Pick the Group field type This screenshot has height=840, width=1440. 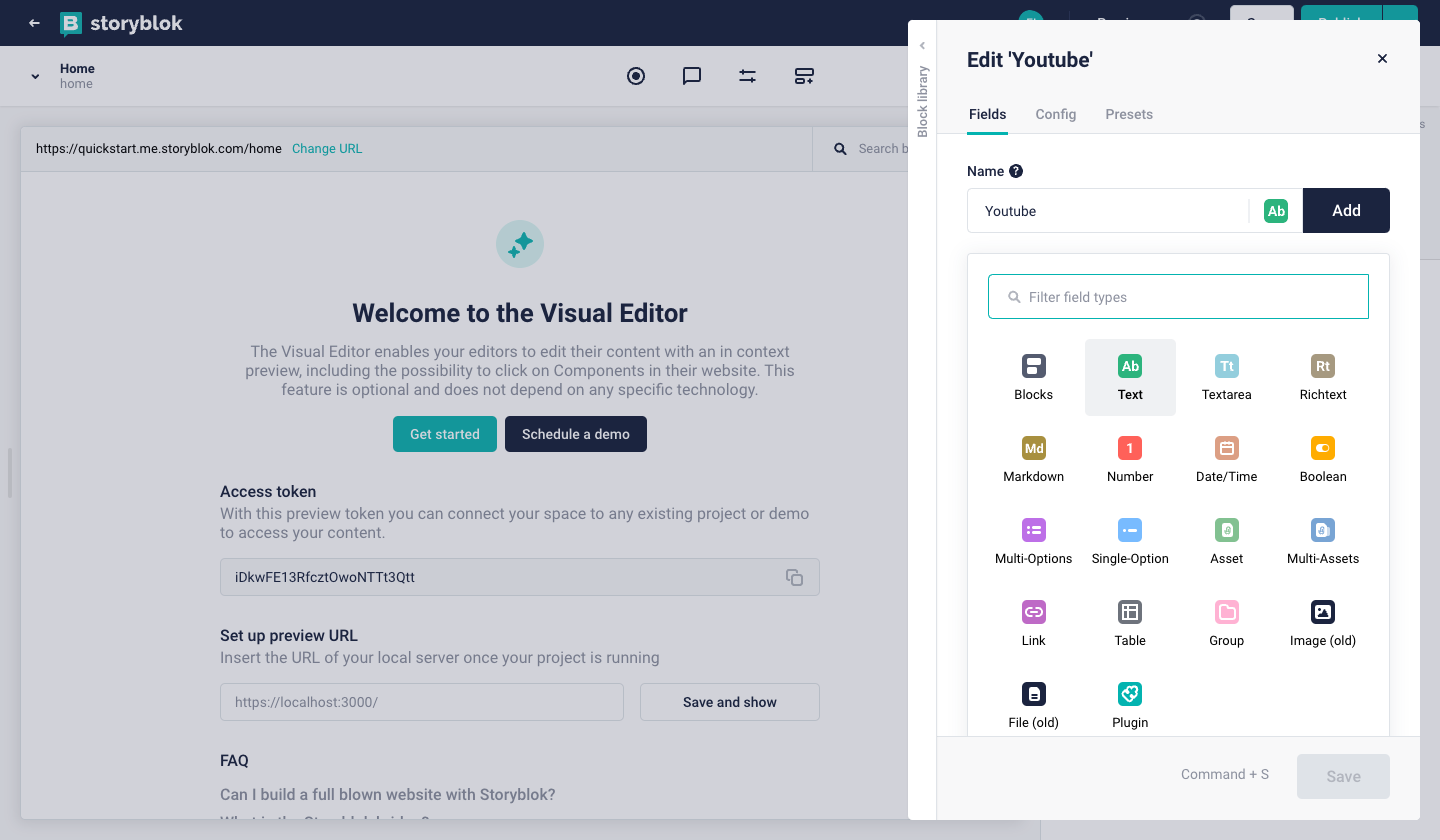coord(1227,623)
